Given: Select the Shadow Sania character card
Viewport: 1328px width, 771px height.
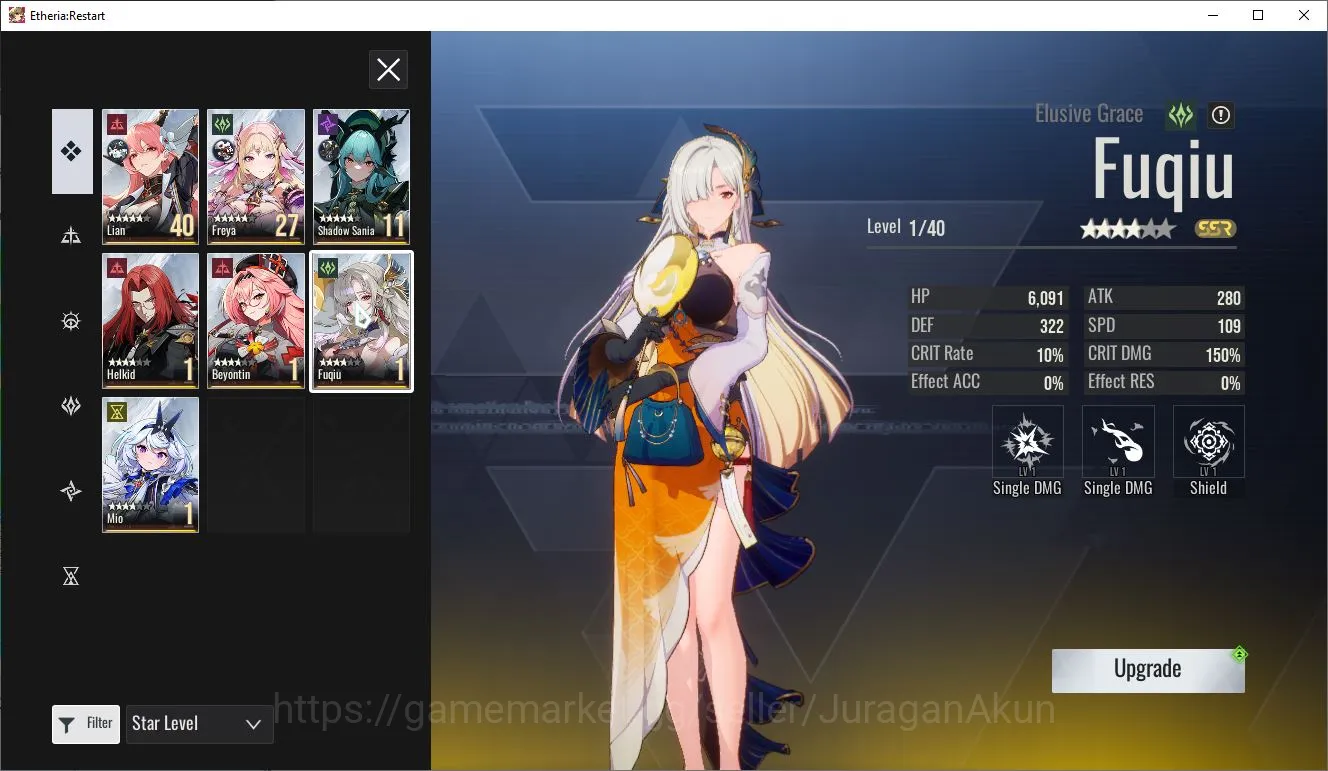Looking at the screenshot, I should point(361,176).
